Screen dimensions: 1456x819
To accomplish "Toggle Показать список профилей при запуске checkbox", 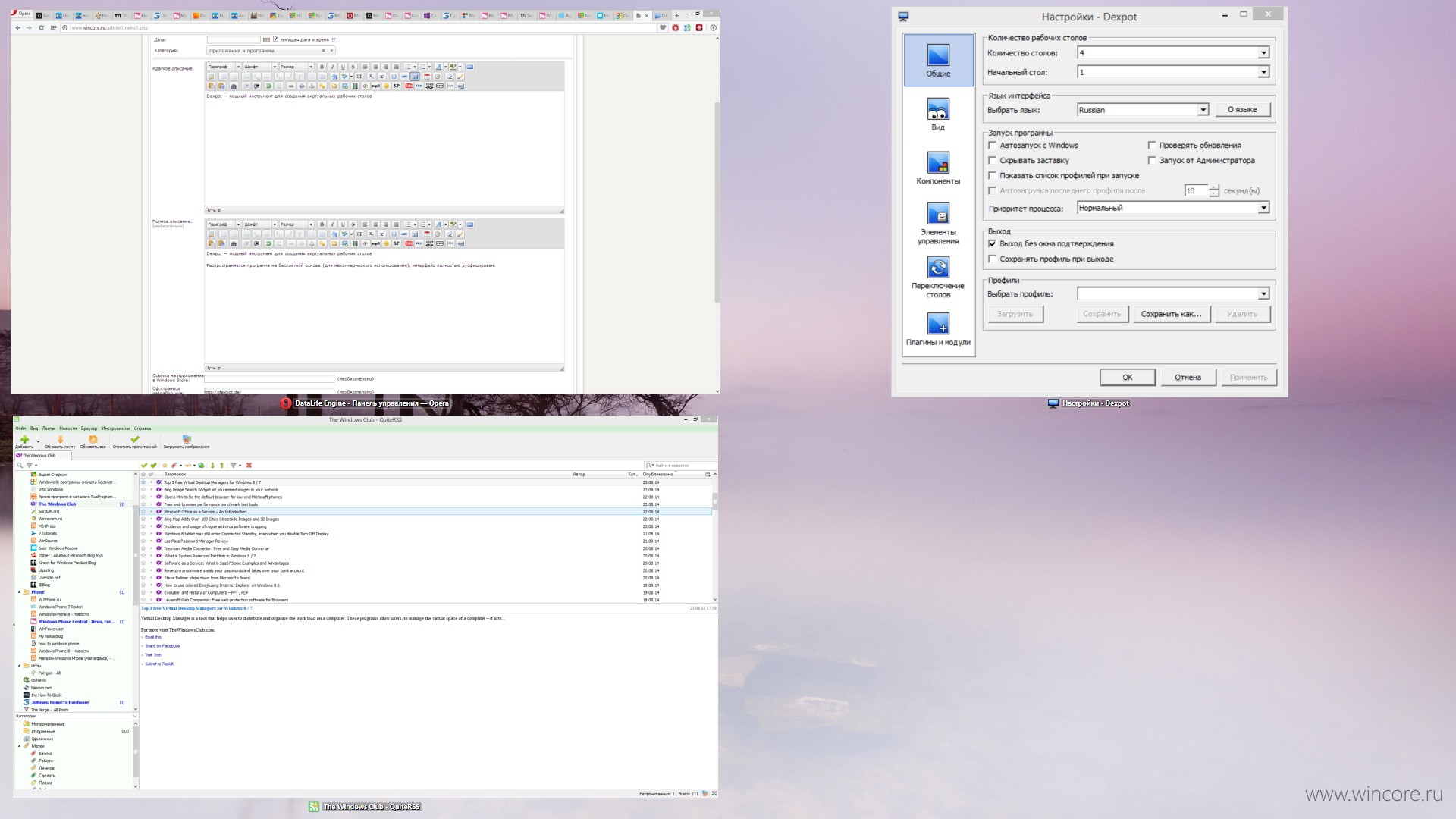I will click(x=992, y=175).
